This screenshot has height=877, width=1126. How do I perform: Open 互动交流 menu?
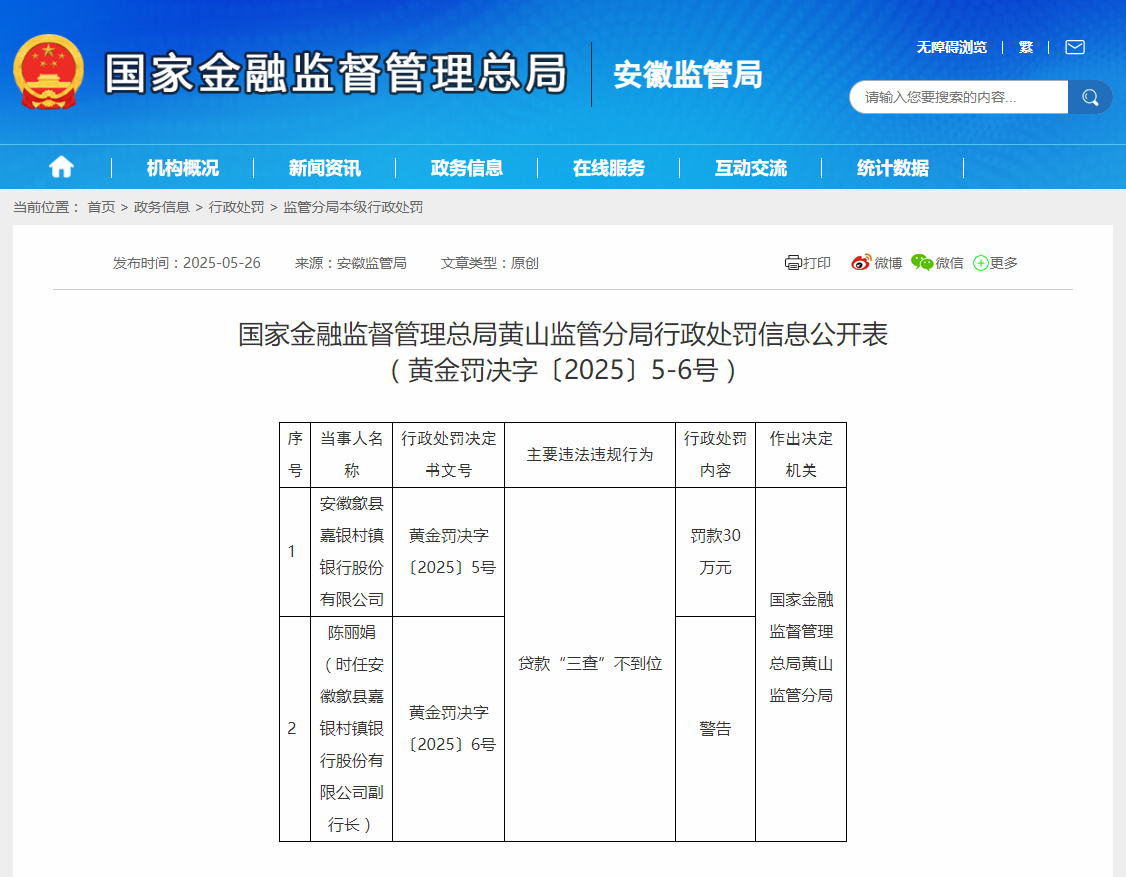751,168
